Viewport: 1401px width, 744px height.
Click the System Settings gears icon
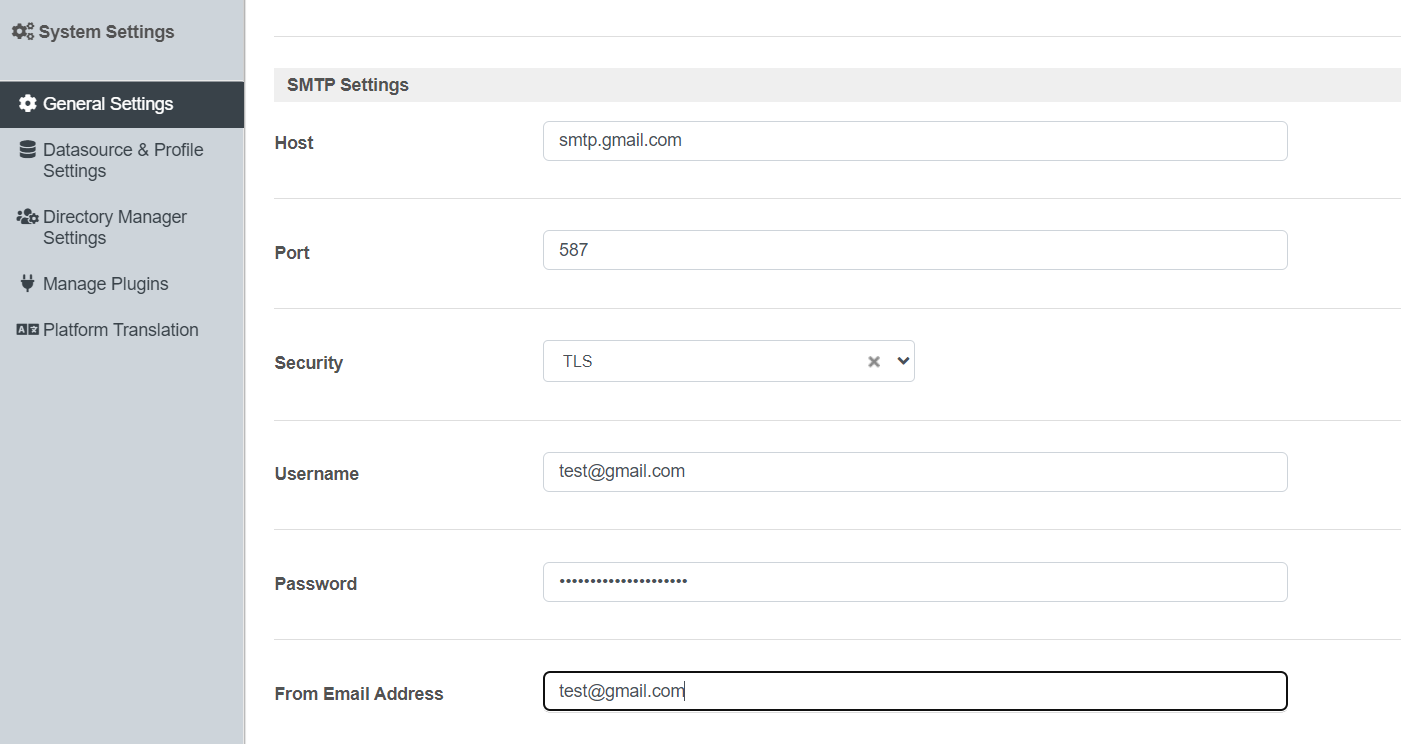pos(23,32)
